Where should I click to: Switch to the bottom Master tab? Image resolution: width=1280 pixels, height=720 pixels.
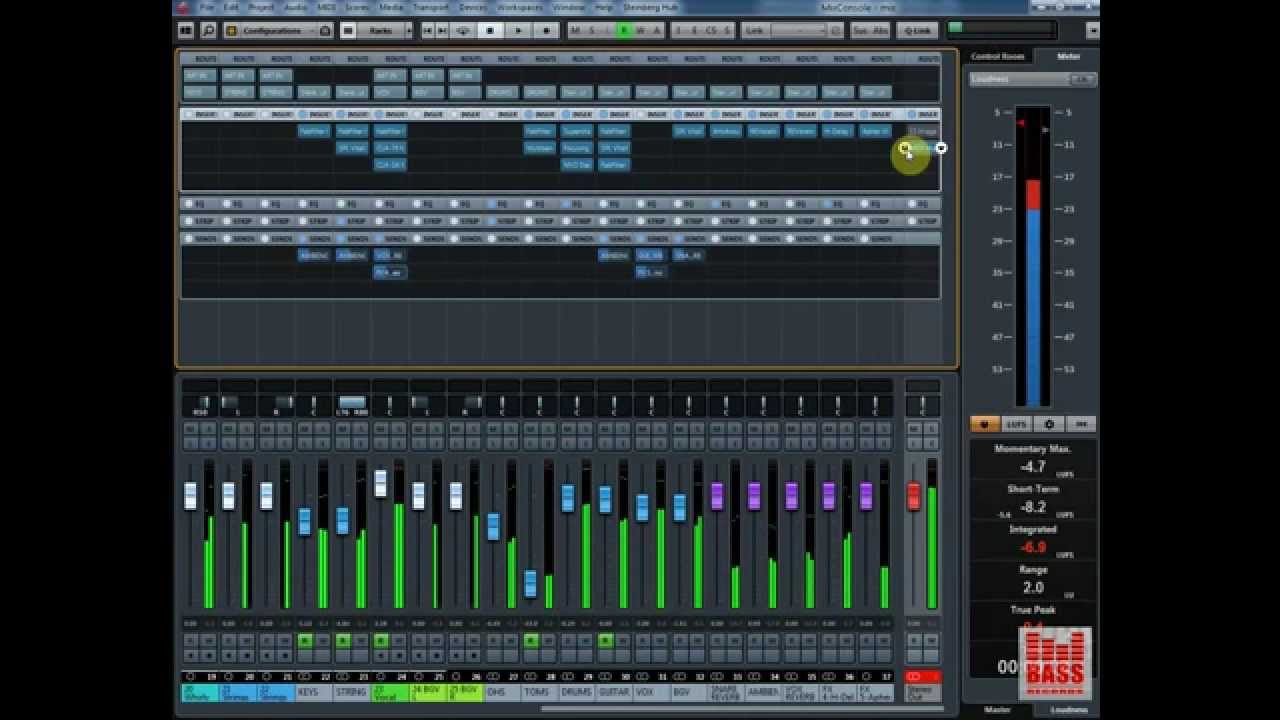coord(997,710)
